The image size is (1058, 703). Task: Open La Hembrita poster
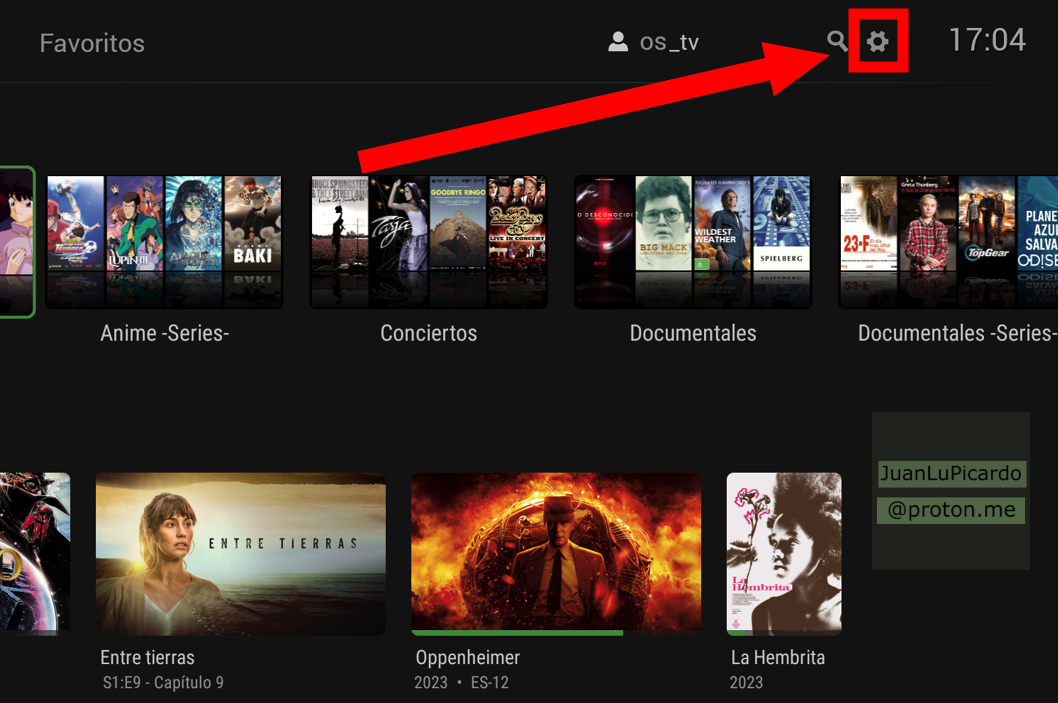click(x=783, y=552)
